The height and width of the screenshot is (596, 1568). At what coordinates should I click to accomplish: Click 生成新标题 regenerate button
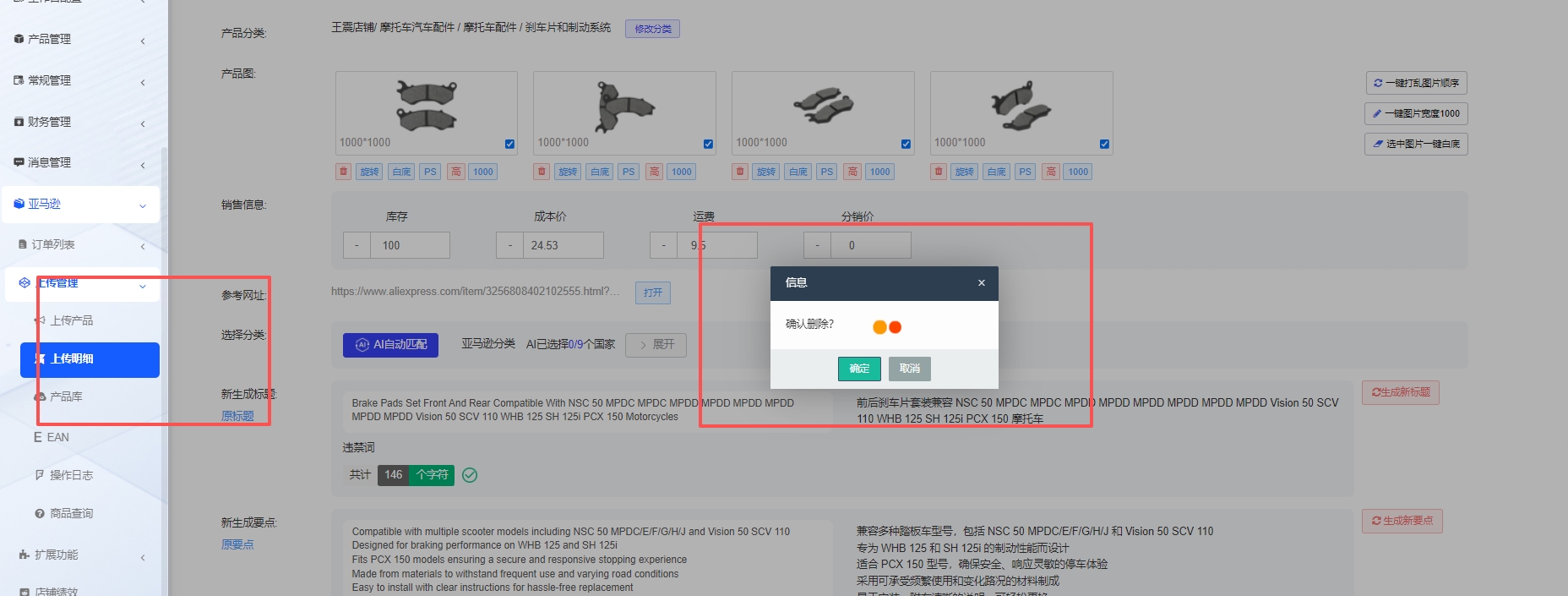click(1400, 392)
